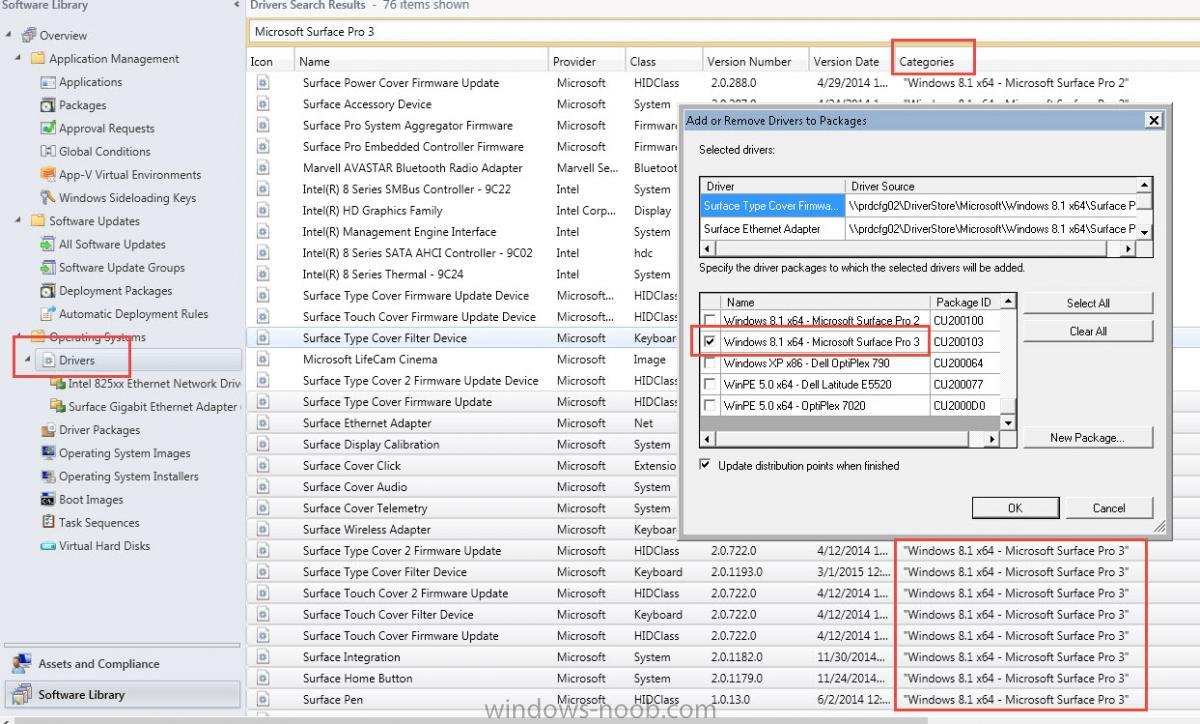Collapse Software Updates tree node

tap(19, 221)
